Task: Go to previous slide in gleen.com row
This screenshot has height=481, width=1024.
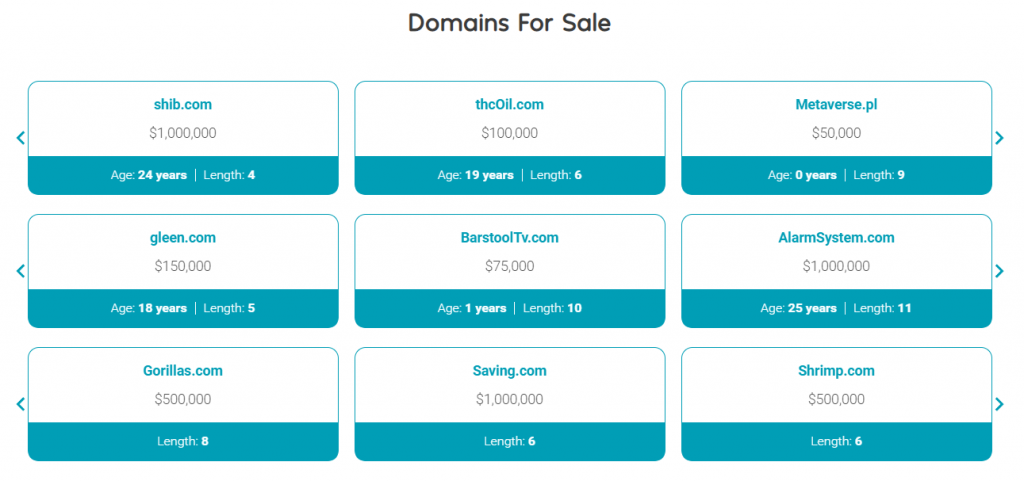Action: [20, 271]
